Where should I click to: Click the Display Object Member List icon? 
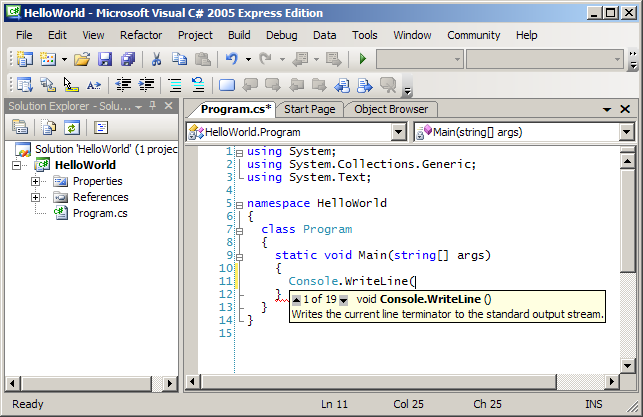[25, 85]
